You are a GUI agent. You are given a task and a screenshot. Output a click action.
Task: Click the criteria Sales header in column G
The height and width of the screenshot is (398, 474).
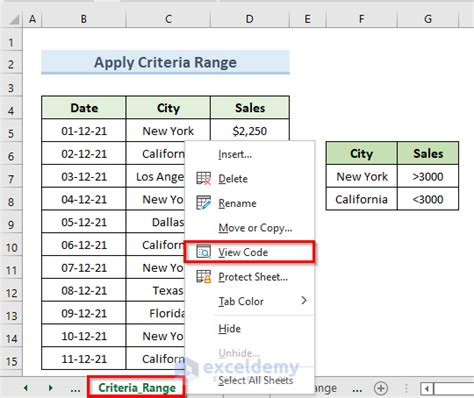point(428,153)
